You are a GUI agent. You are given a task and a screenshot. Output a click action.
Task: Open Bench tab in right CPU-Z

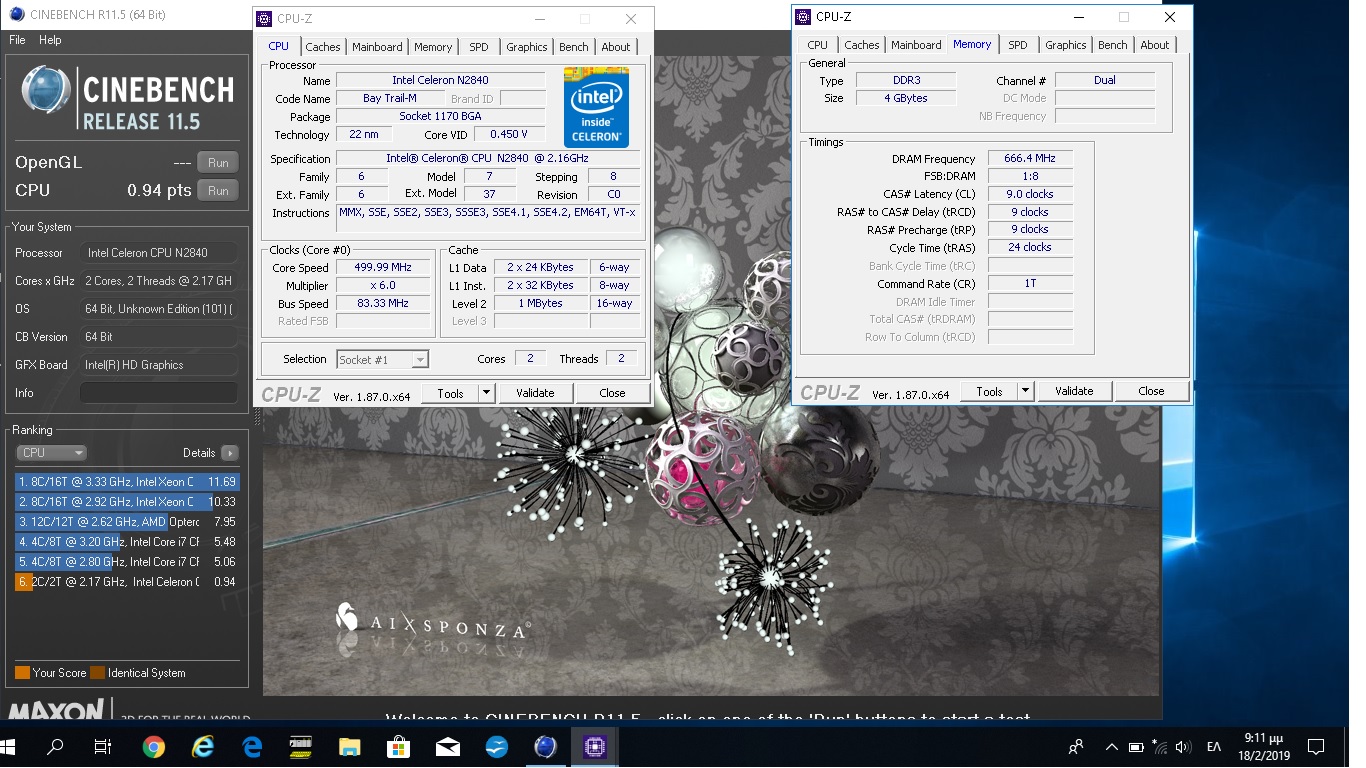pos(1113,45)
